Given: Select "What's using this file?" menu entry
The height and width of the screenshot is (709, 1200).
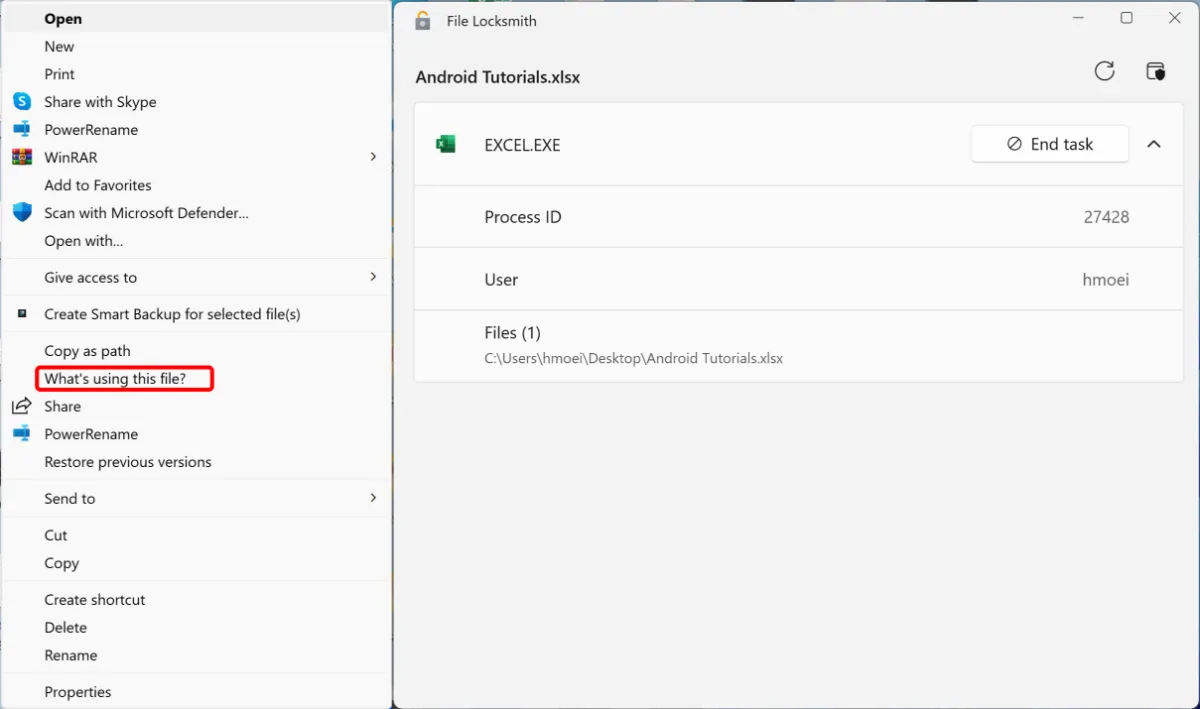Looking at the screenshot, I should click(x=115, y=379).
